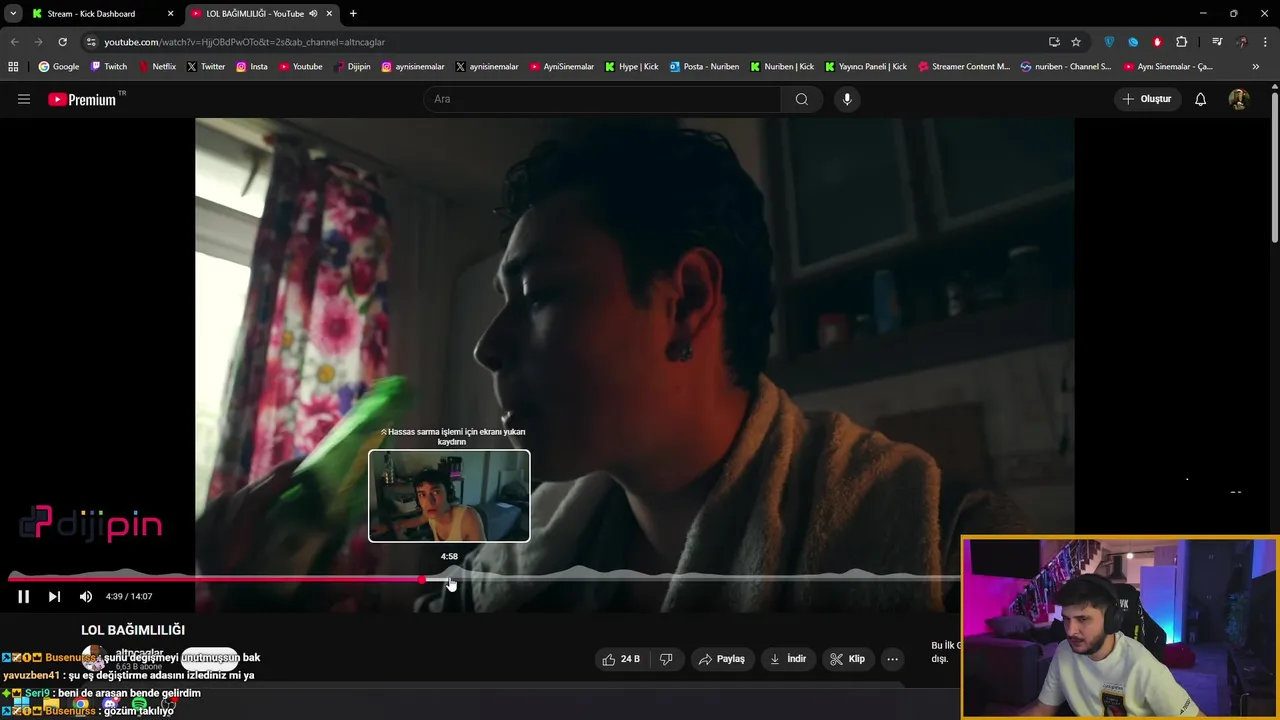
Task: Click the 4:58 preview thumbnail
Action: (449, 496)
